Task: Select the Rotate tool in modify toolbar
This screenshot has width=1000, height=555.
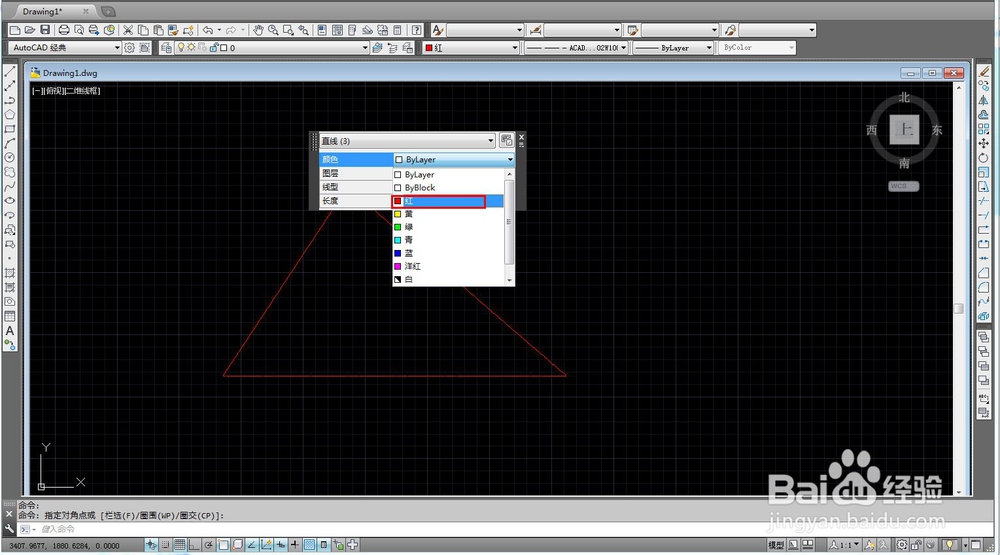Action: (x=983, y=158)
